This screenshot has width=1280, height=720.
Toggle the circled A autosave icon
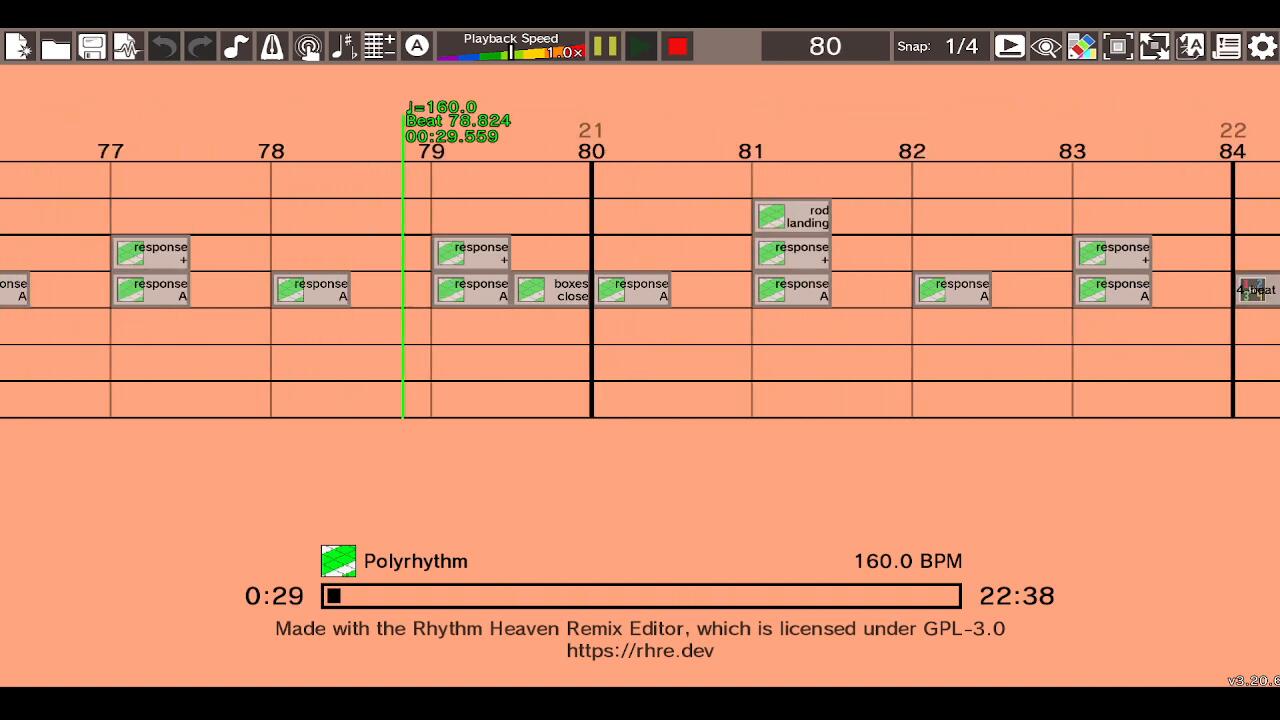click(417, 46)
